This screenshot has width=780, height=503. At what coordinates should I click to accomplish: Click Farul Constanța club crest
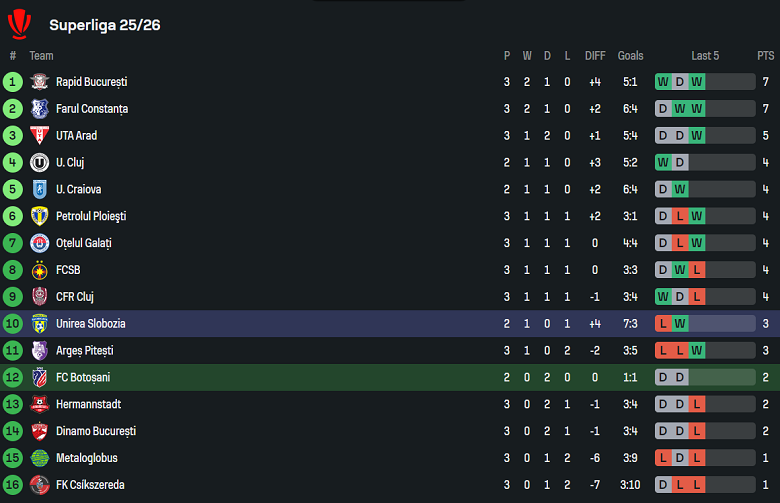(x=39, y=109)
